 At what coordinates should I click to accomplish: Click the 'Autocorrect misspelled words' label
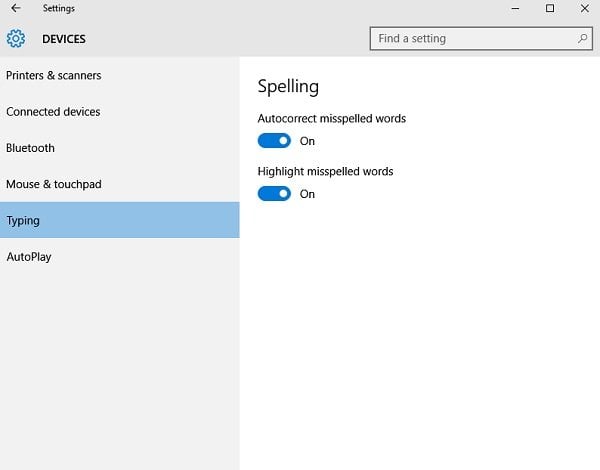[x=332, y=119]
